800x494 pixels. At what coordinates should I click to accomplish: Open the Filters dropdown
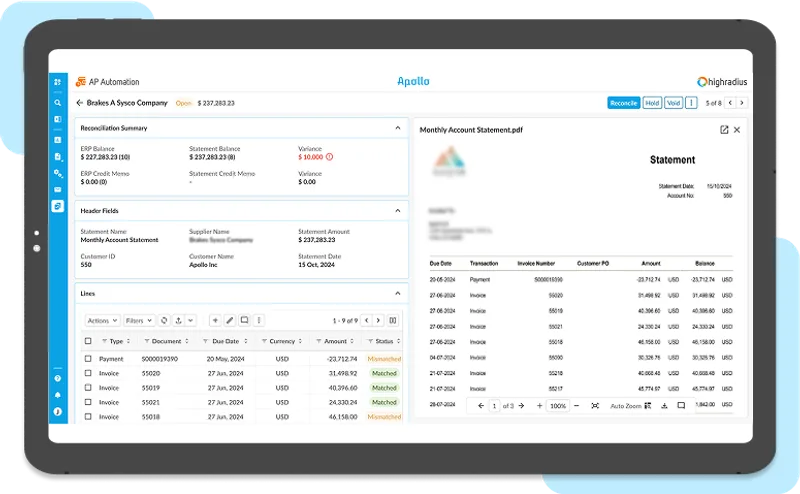coord(139,320)
